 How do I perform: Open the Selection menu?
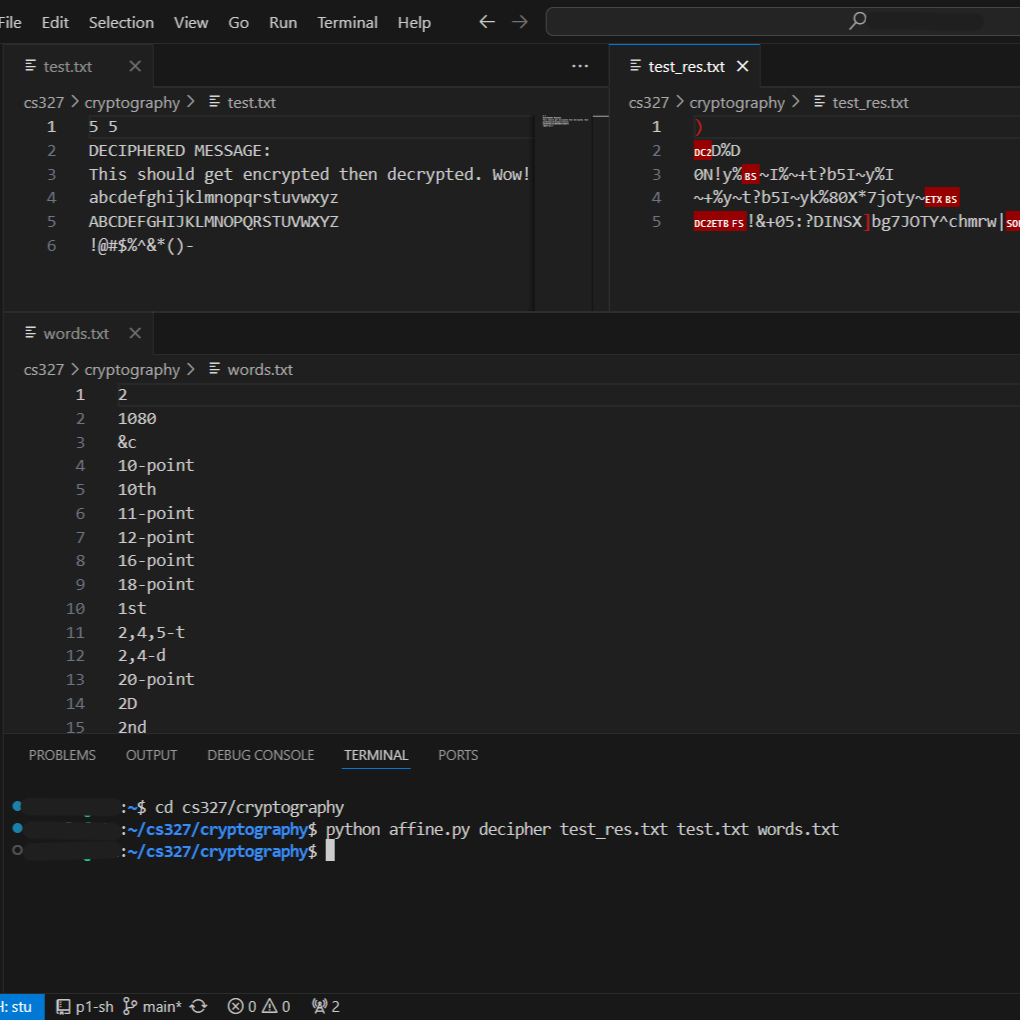[x=121, y=23]
